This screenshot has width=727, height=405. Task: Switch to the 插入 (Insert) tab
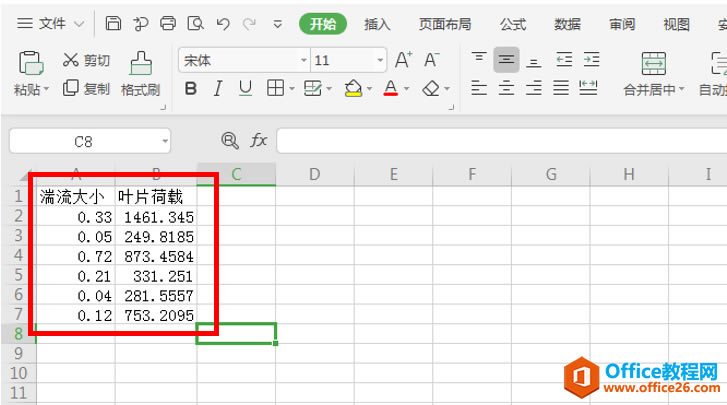click(x=377, y=24)
